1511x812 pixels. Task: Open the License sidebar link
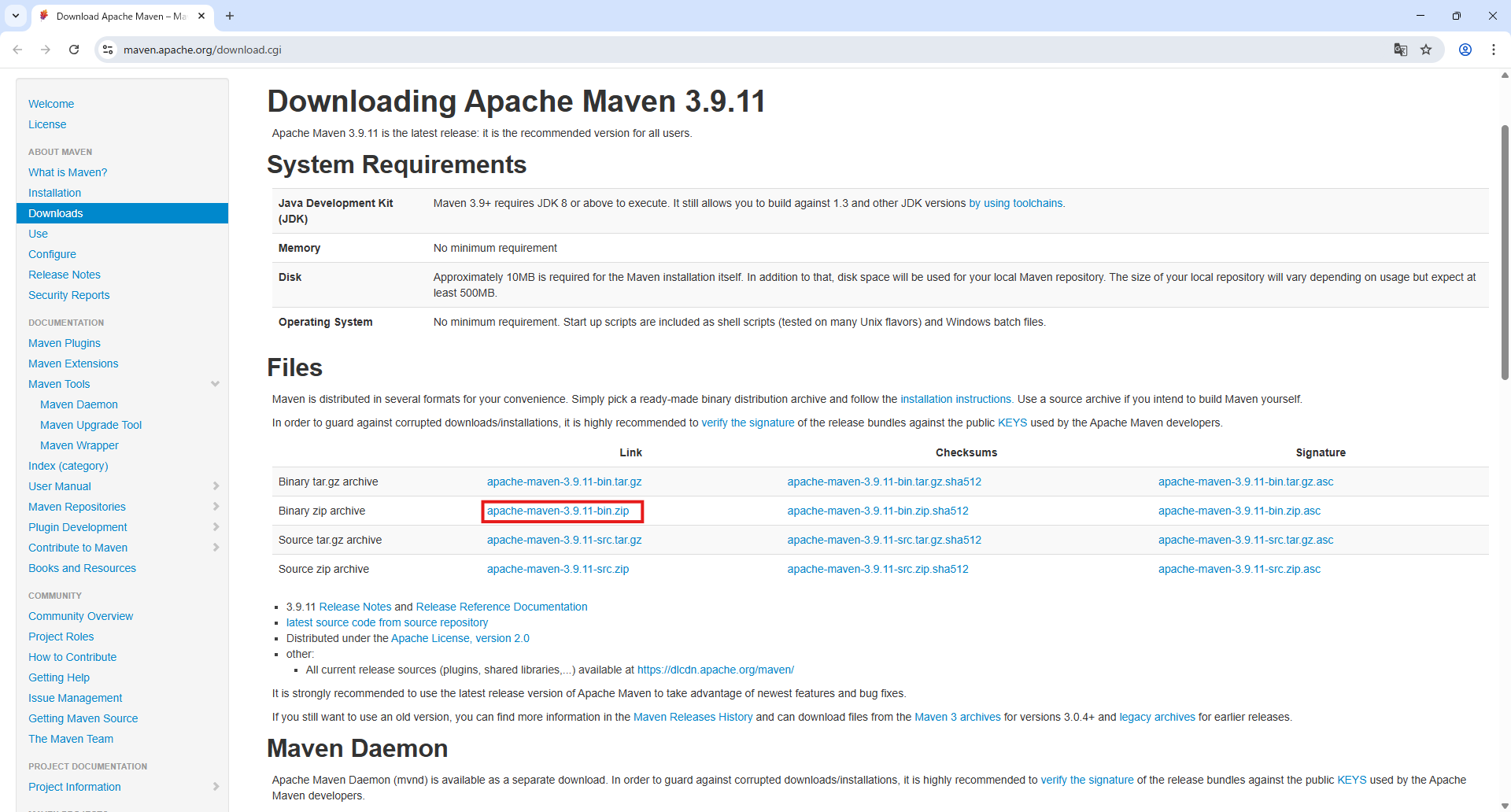47,124
